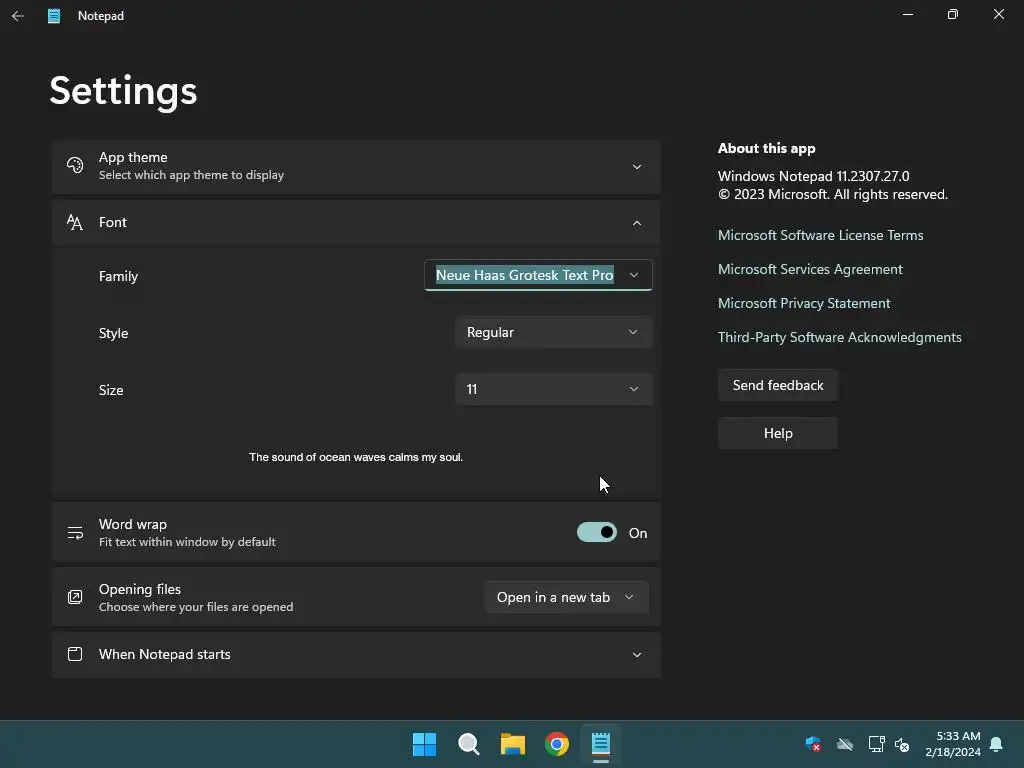This screenshot has height=768, width=1024.
Task: Click the When Notepad starts icon
Action: [75, 654]
